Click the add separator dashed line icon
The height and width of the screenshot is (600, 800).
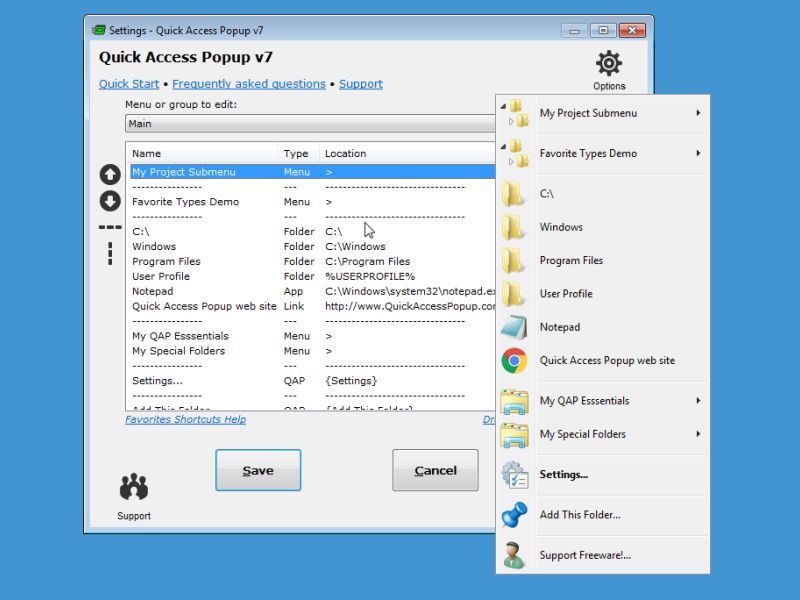click(x=110, y=227)
